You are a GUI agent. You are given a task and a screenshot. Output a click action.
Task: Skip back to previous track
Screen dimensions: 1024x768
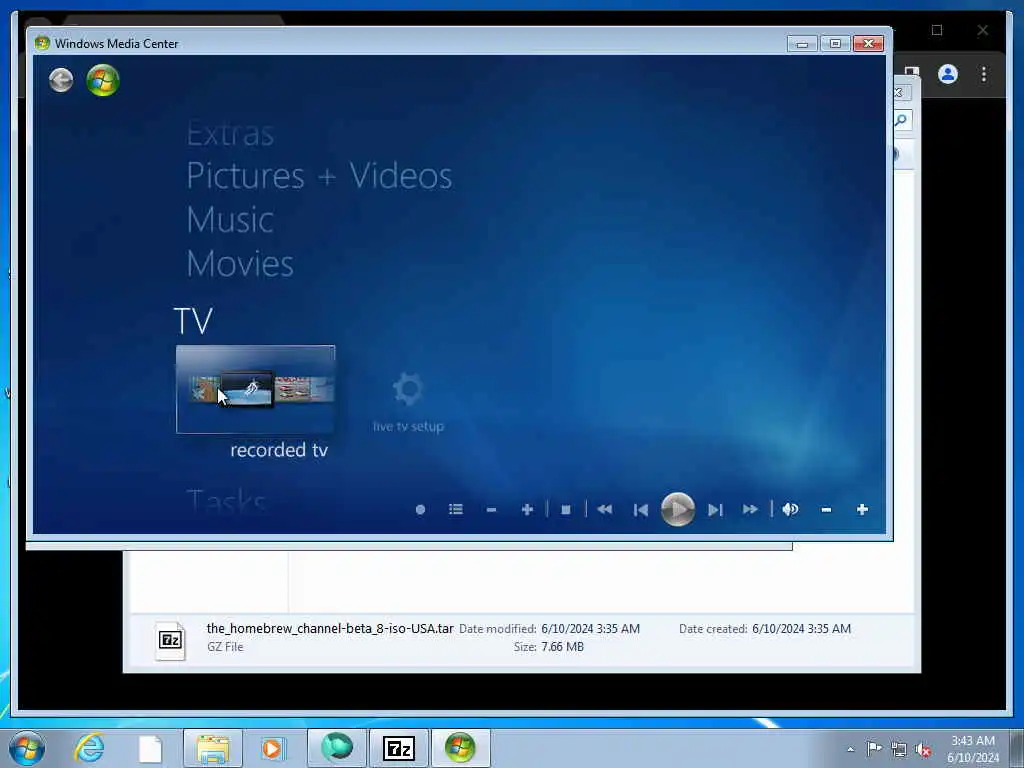[641, 509]
